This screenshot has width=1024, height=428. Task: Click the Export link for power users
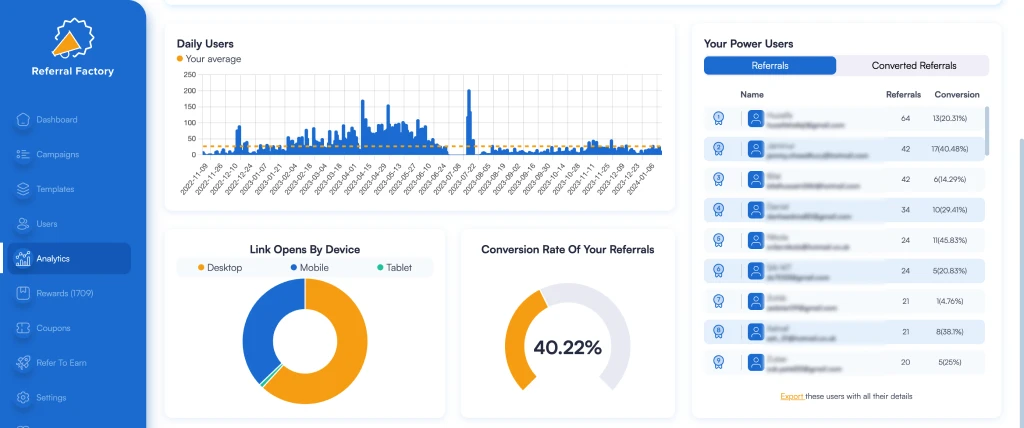click(792, 396)
